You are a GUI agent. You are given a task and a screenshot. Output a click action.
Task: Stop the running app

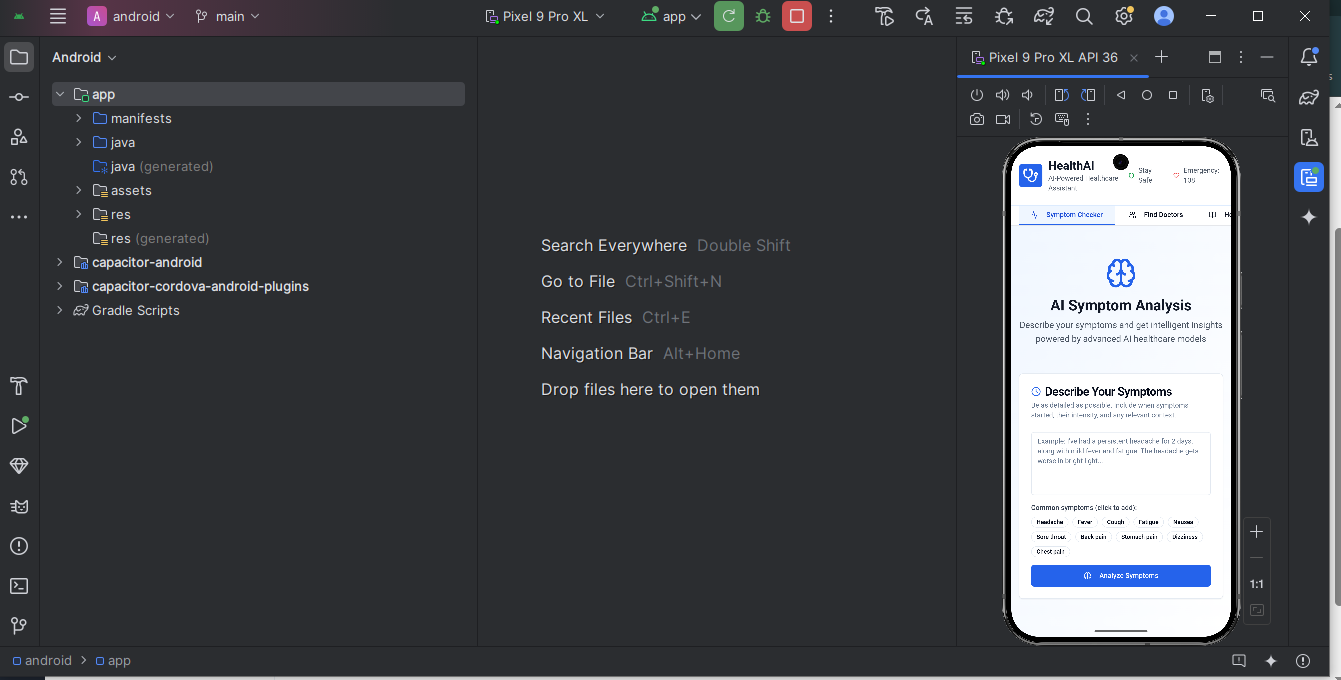(797, 16)
